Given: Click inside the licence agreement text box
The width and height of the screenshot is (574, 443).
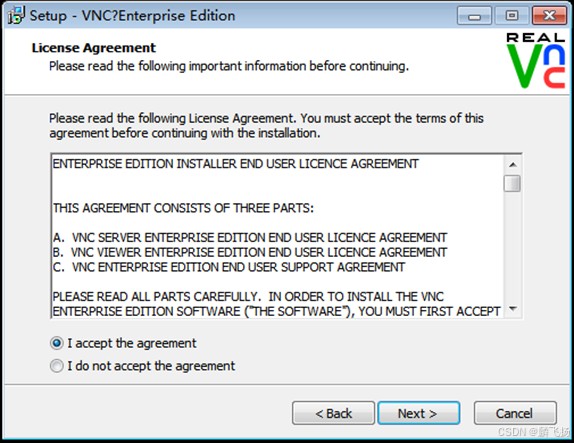Looking at the screenshot, I should [x=277, y=236].
